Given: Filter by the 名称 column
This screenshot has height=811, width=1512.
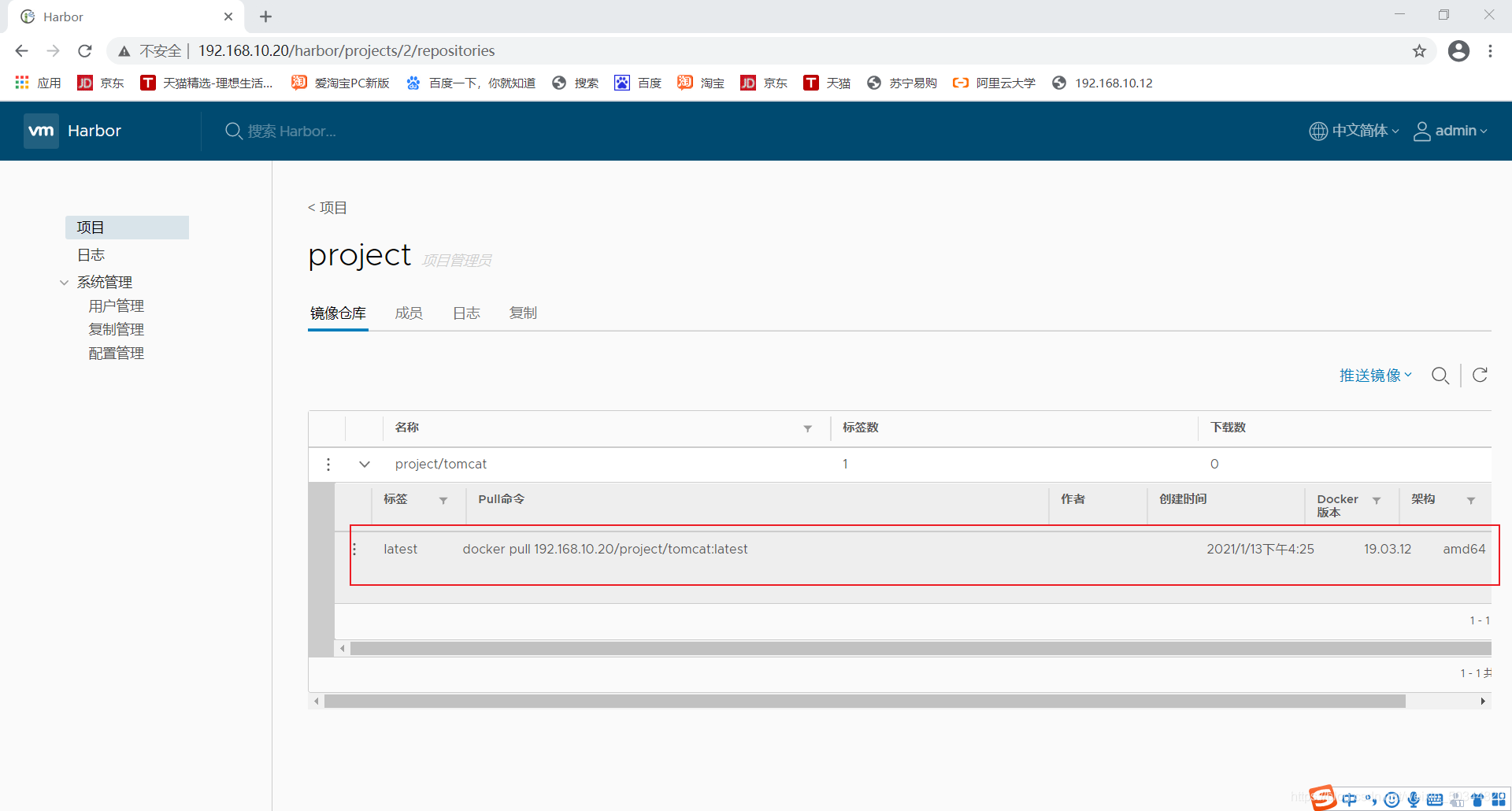Looking at the screenshot, I should pos(807,428).
